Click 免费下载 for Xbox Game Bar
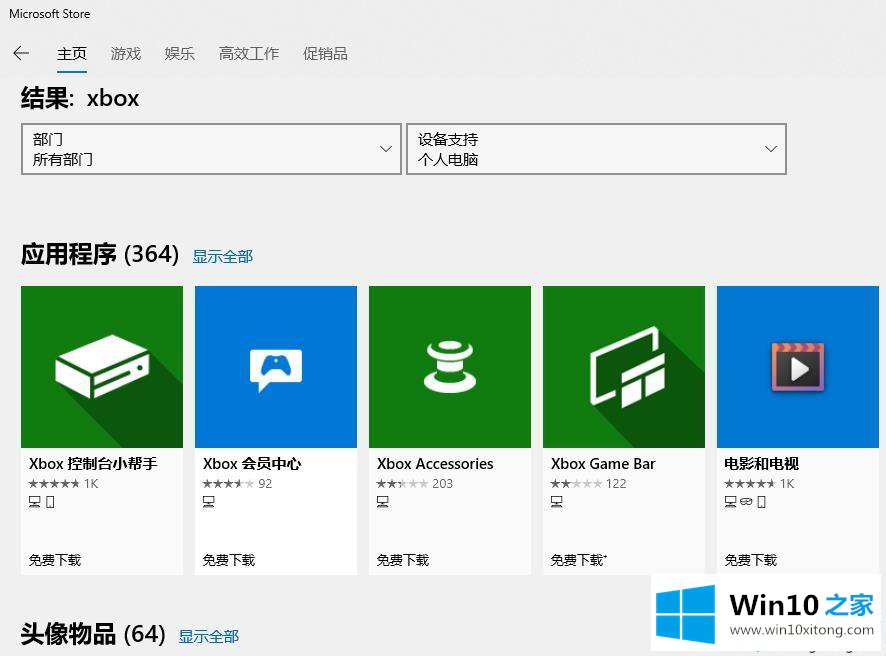 tap(578, 560)
